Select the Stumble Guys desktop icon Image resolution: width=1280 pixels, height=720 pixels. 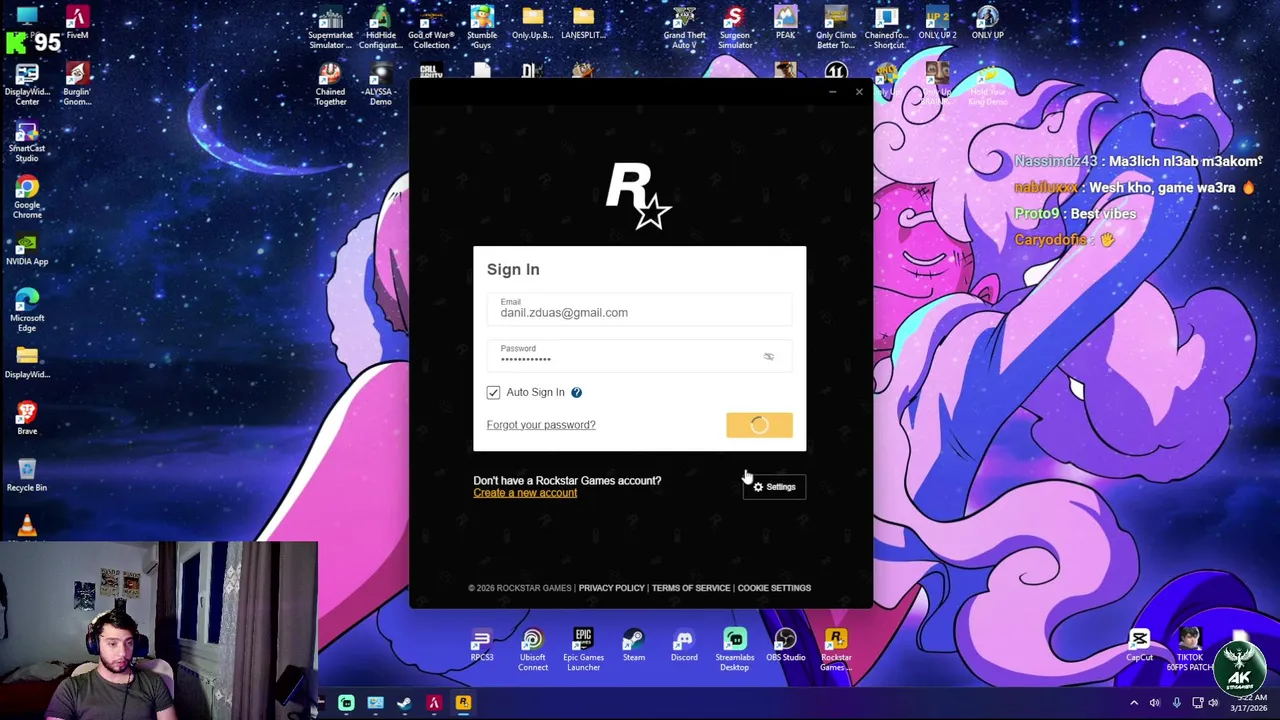pos(481,28)
